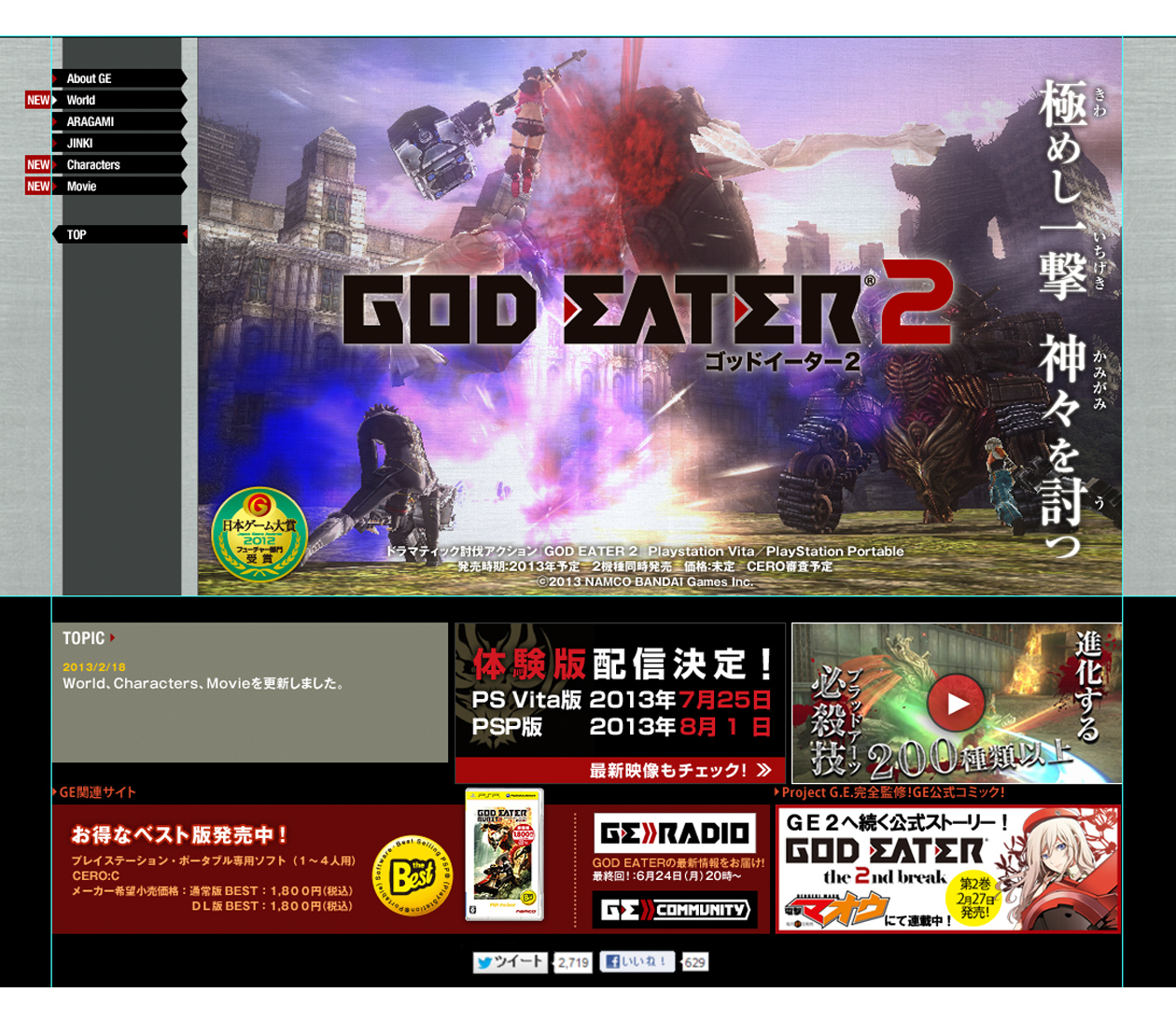Play the Blood Arts video
Viewport: 1176px width, 1034px height.
tap(957, 703)
